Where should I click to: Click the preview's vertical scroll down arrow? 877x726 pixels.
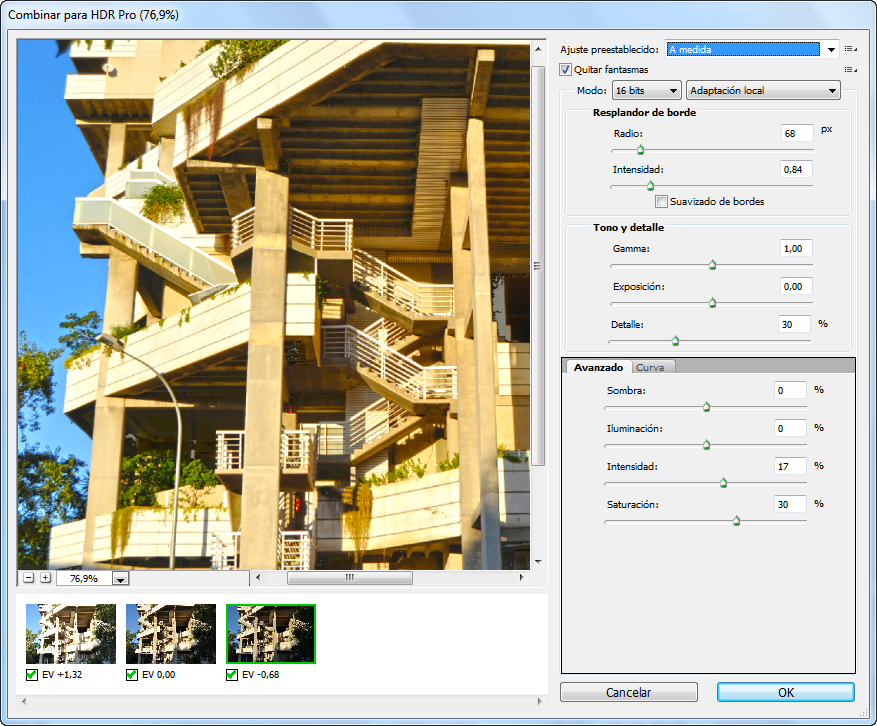[x=538, y=562]
